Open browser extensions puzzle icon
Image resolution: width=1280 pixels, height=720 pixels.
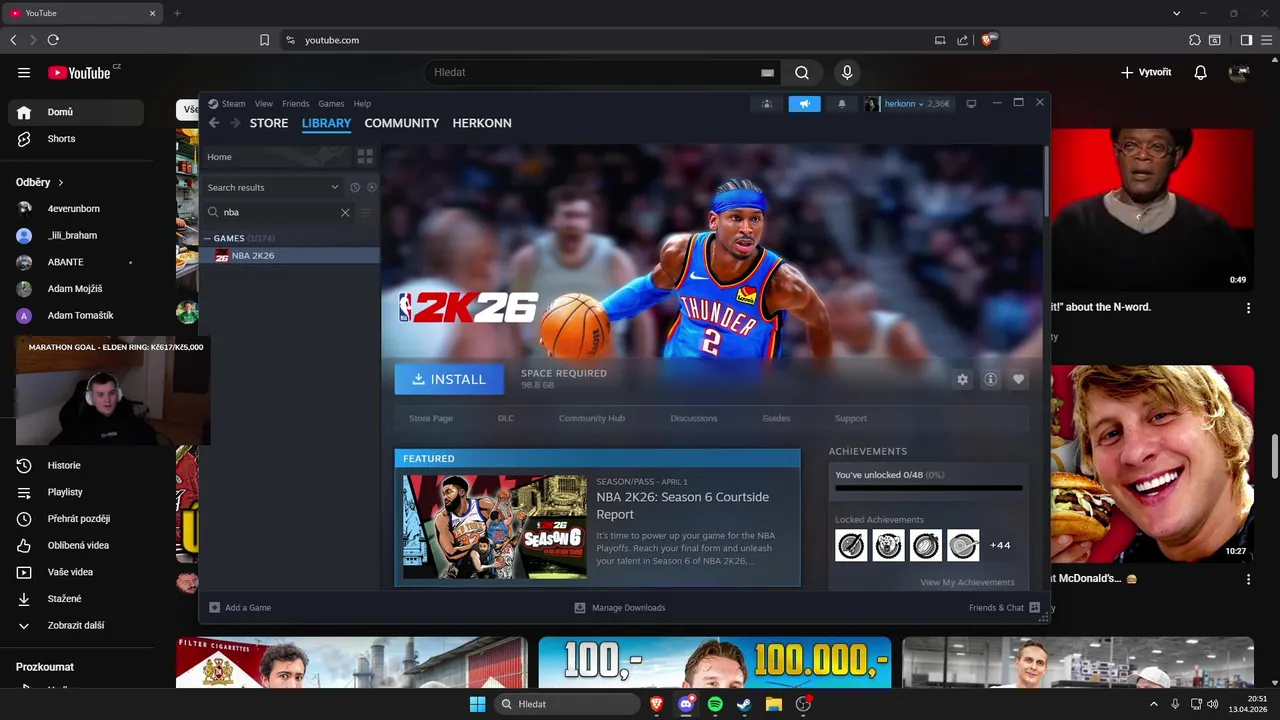point(1195,40)
